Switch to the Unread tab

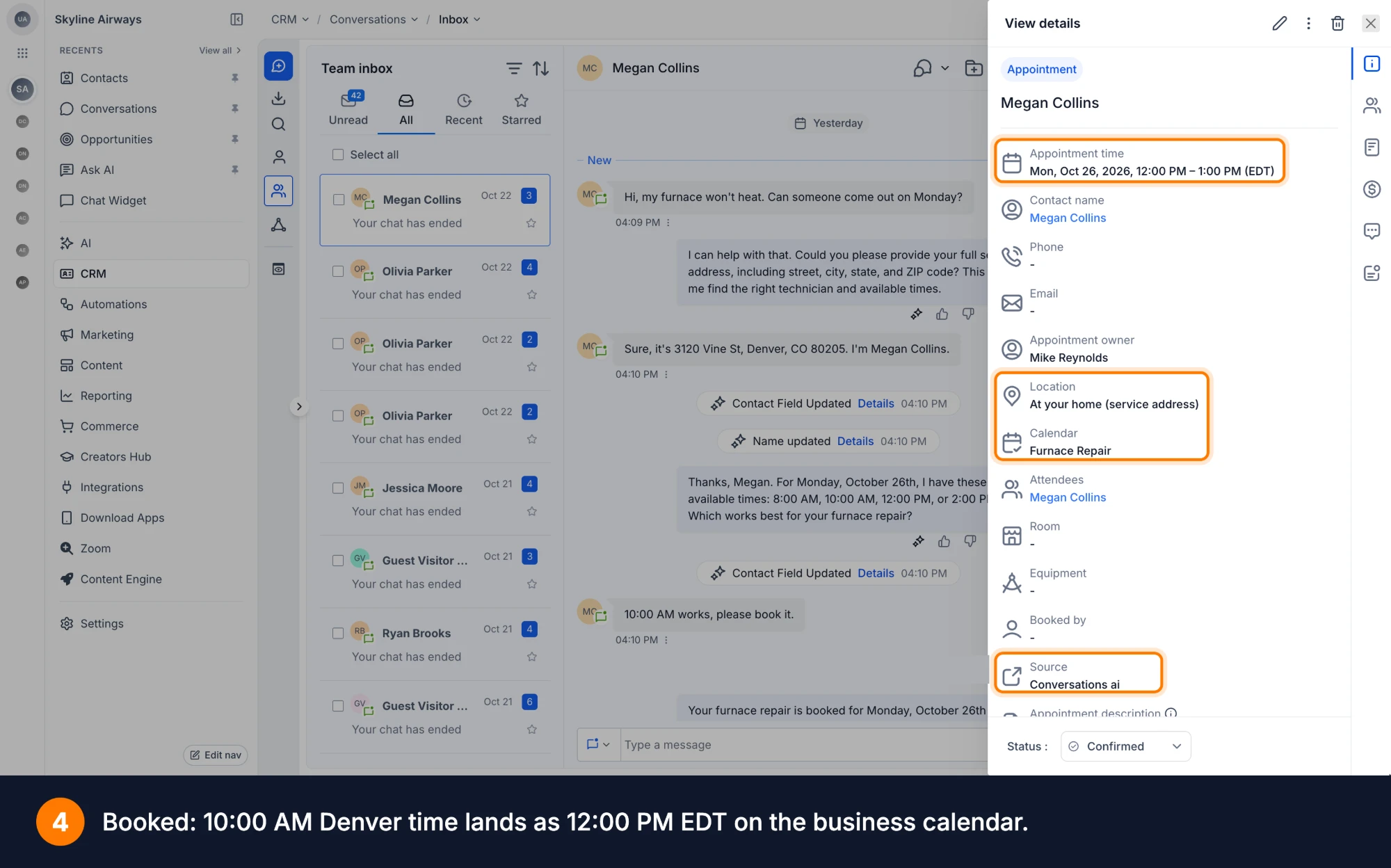[348, 109]
